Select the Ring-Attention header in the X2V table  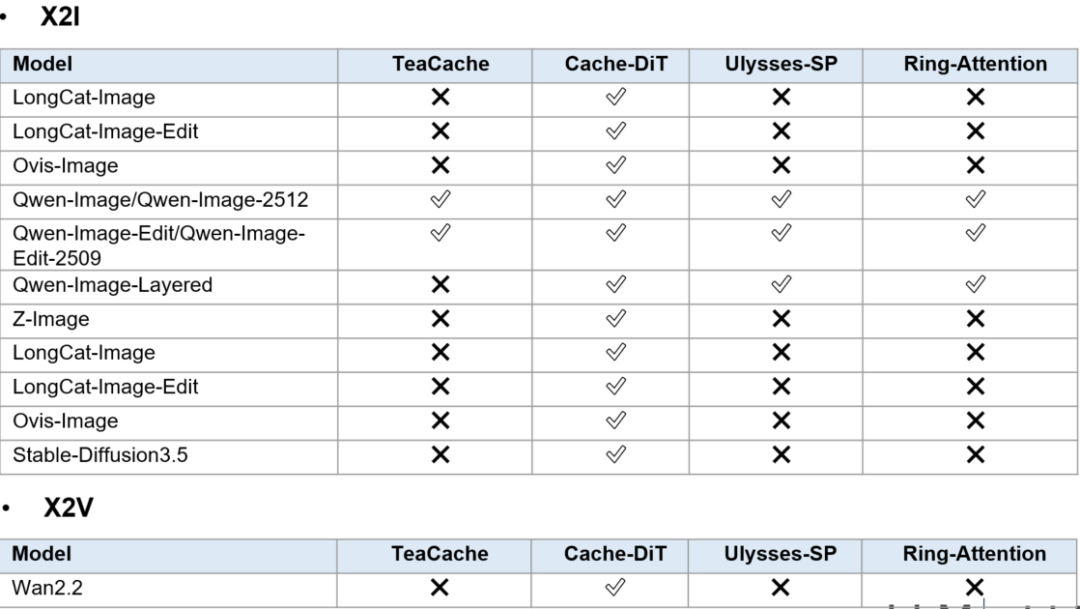click(975, 555)
